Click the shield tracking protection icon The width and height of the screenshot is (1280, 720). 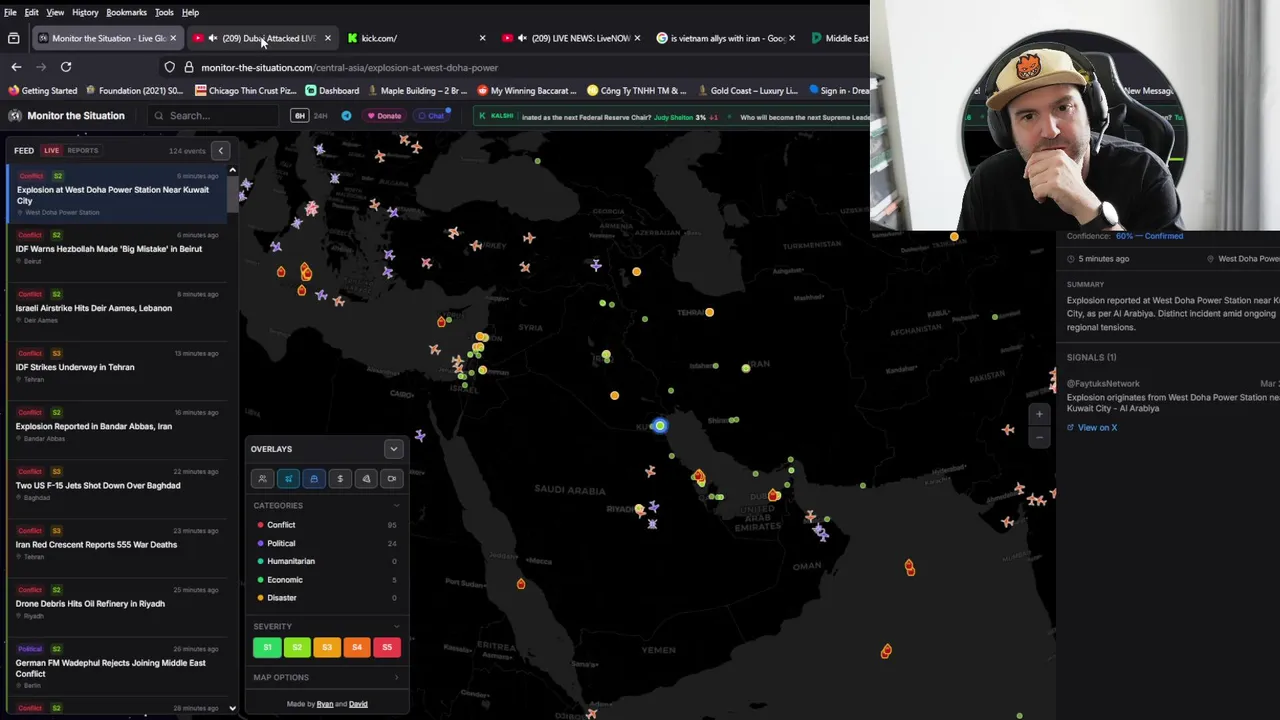point(170,67)
